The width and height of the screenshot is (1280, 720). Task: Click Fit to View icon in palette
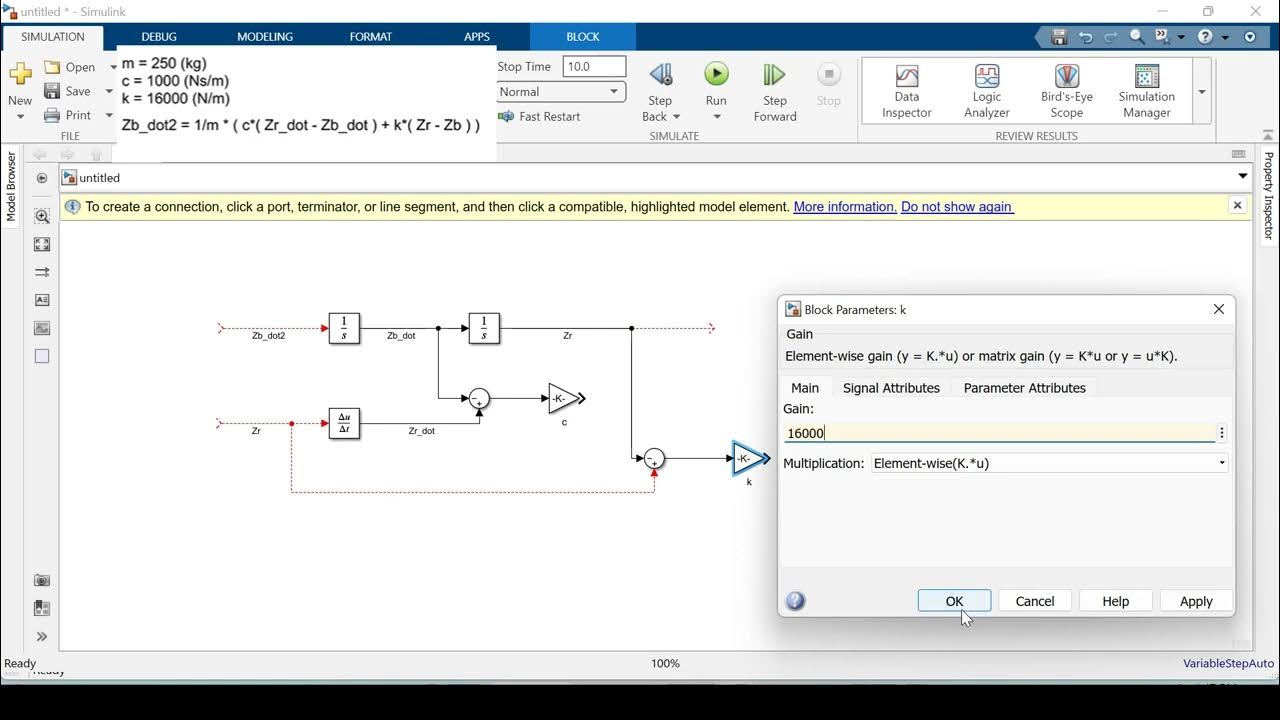coord(42,244)
